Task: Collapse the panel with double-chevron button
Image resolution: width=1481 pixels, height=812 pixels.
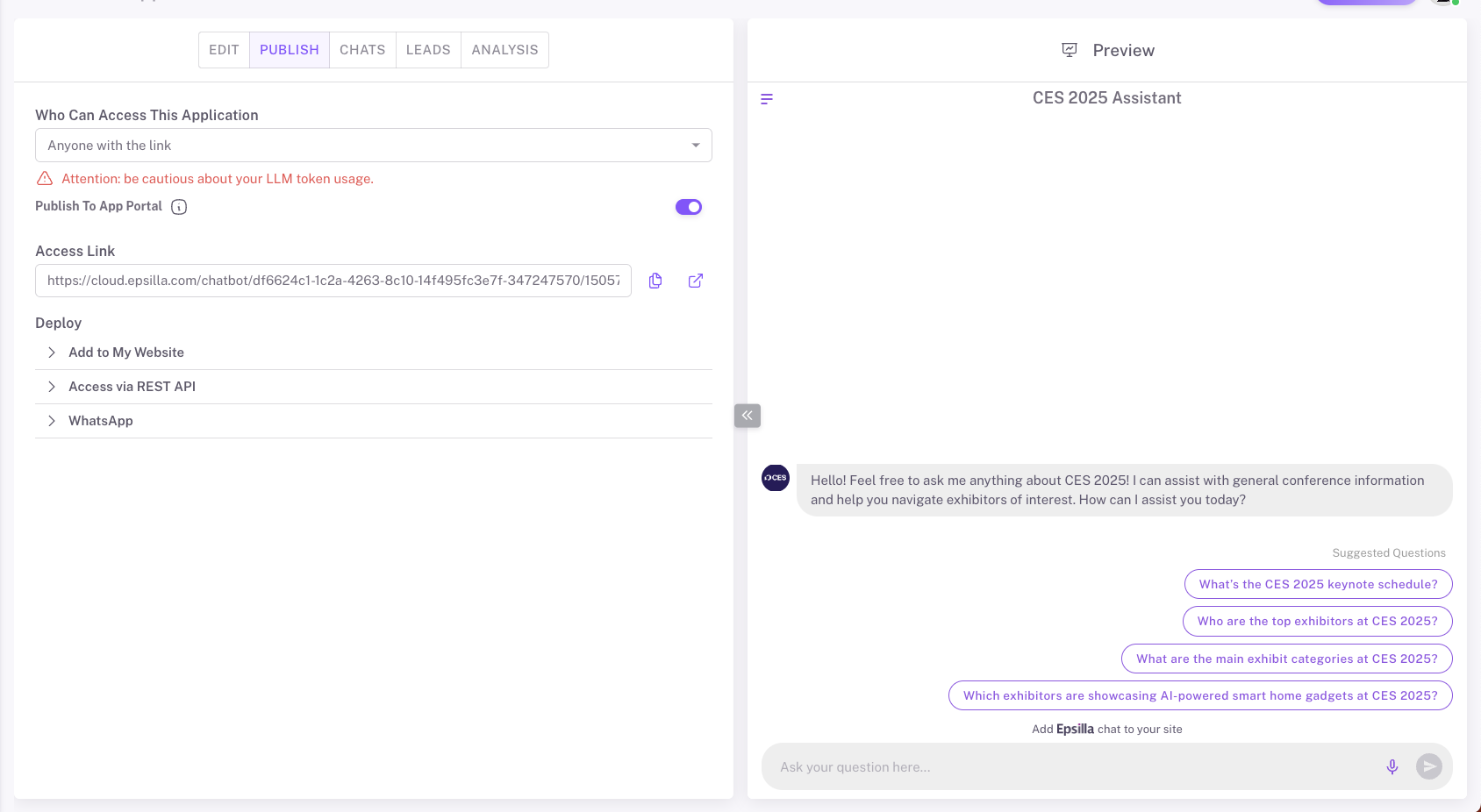Action: pos(748,416)
